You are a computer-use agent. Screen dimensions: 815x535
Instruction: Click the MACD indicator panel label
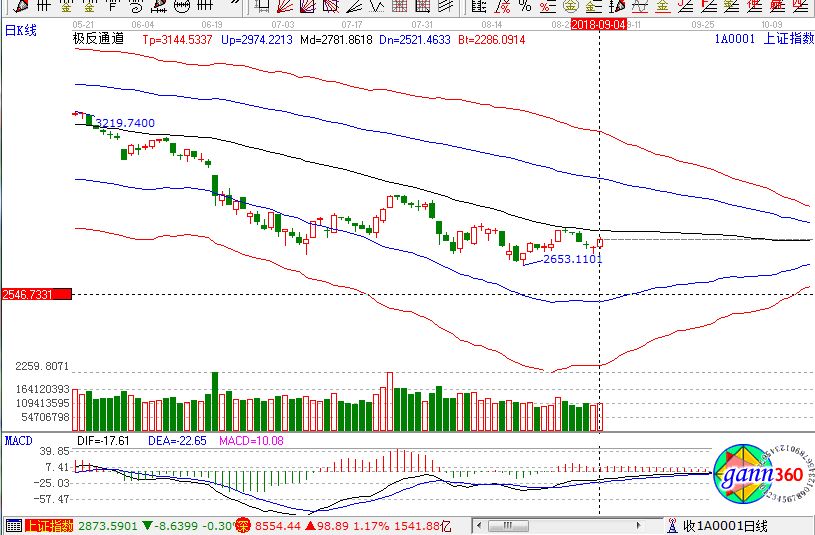(19, 440)
